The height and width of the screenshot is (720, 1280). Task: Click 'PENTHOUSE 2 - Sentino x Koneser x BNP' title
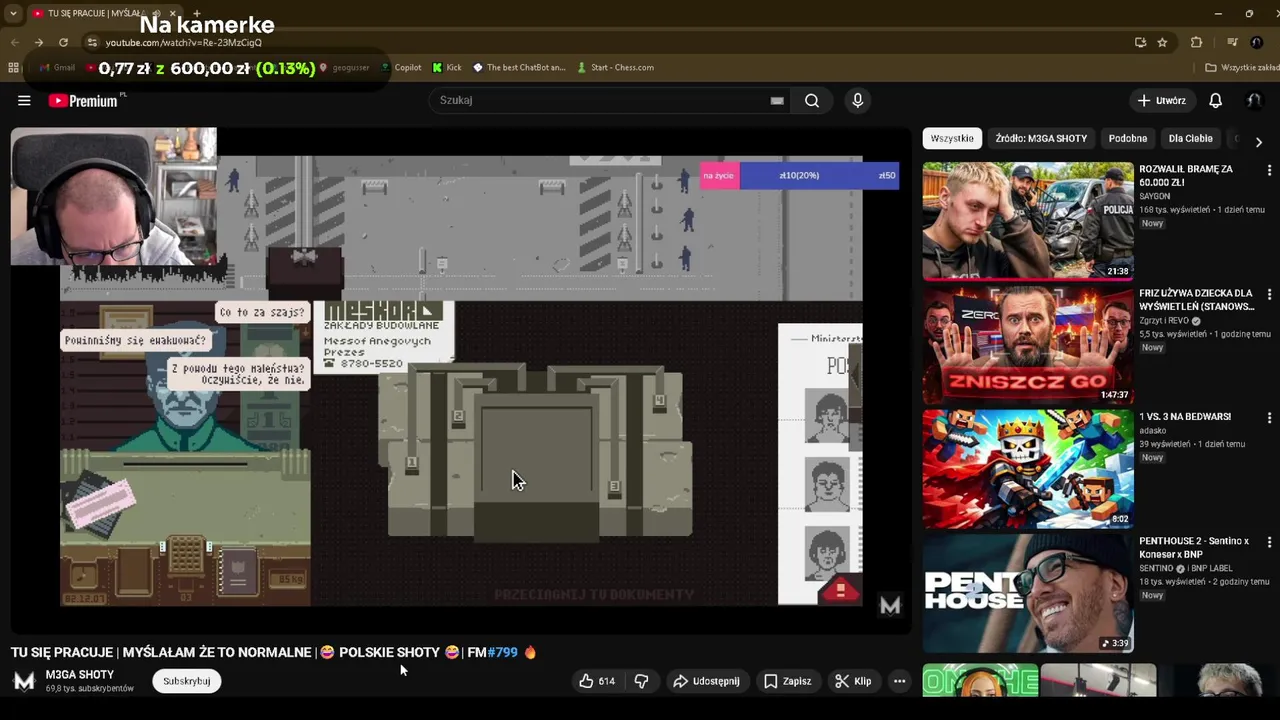tap(1194, 548)
